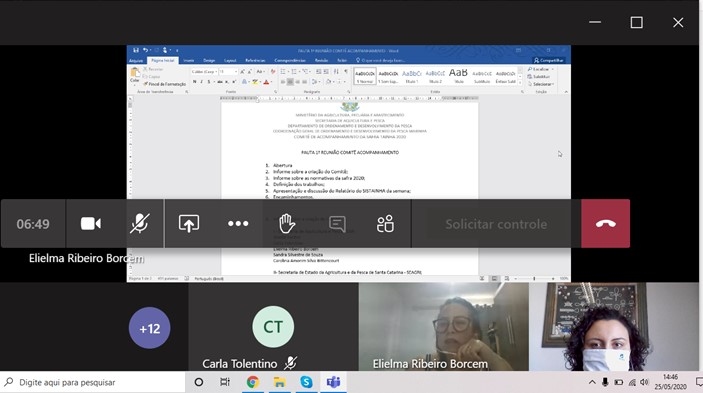Select Pincel de Formatação tool
The height and width of the screenshot is (393, 703).
point(164,84)
